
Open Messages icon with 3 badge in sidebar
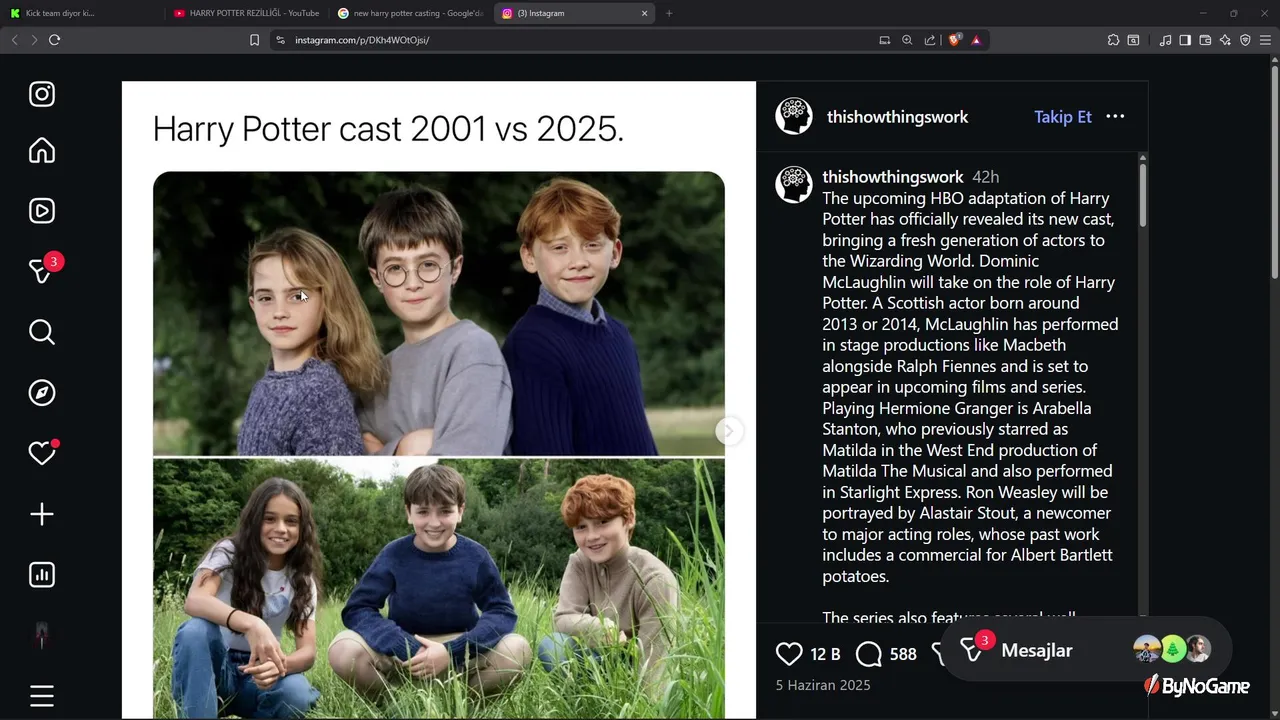click(44, 270)
